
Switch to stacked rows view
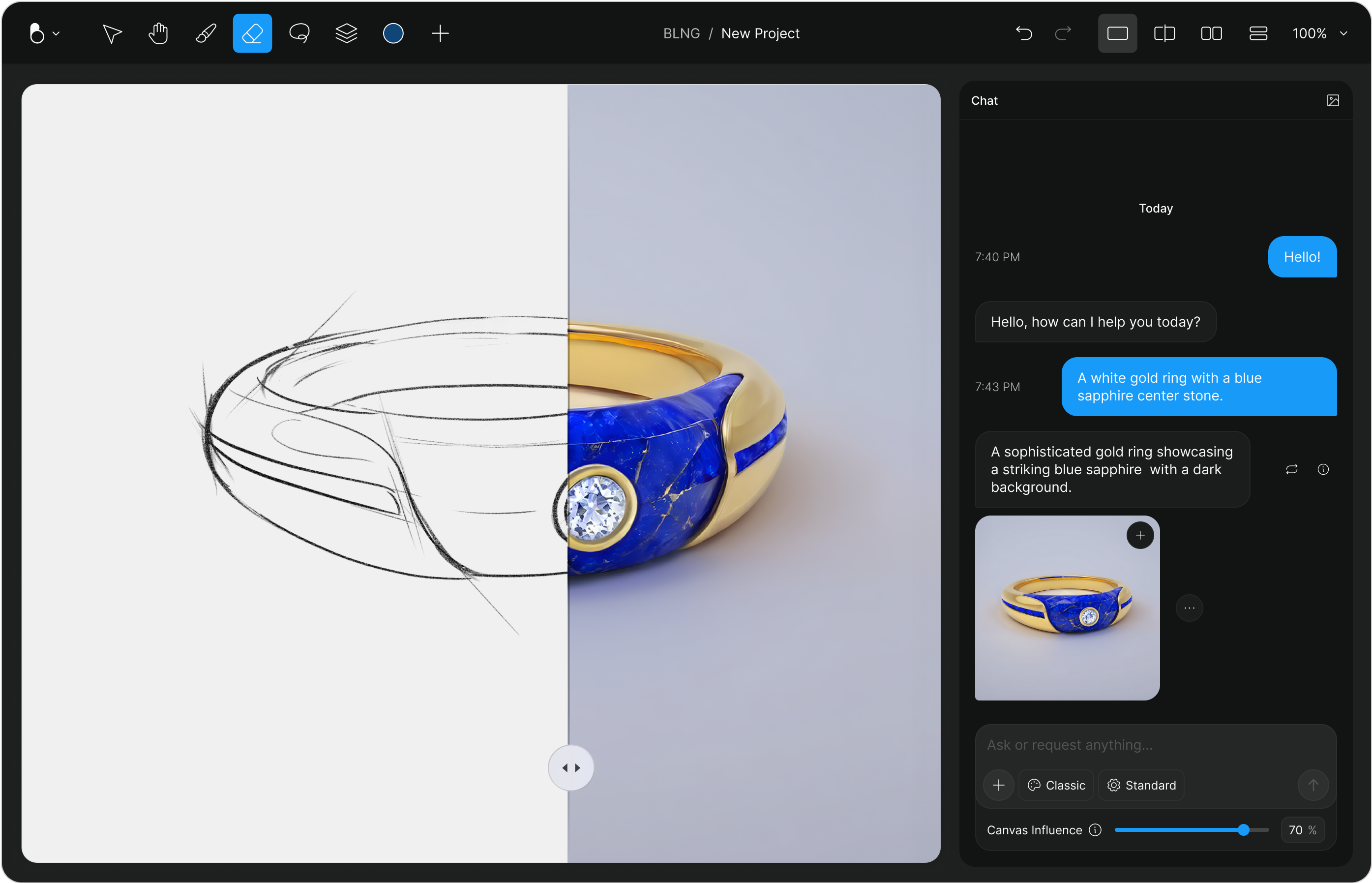click(x=1258, y=33)
